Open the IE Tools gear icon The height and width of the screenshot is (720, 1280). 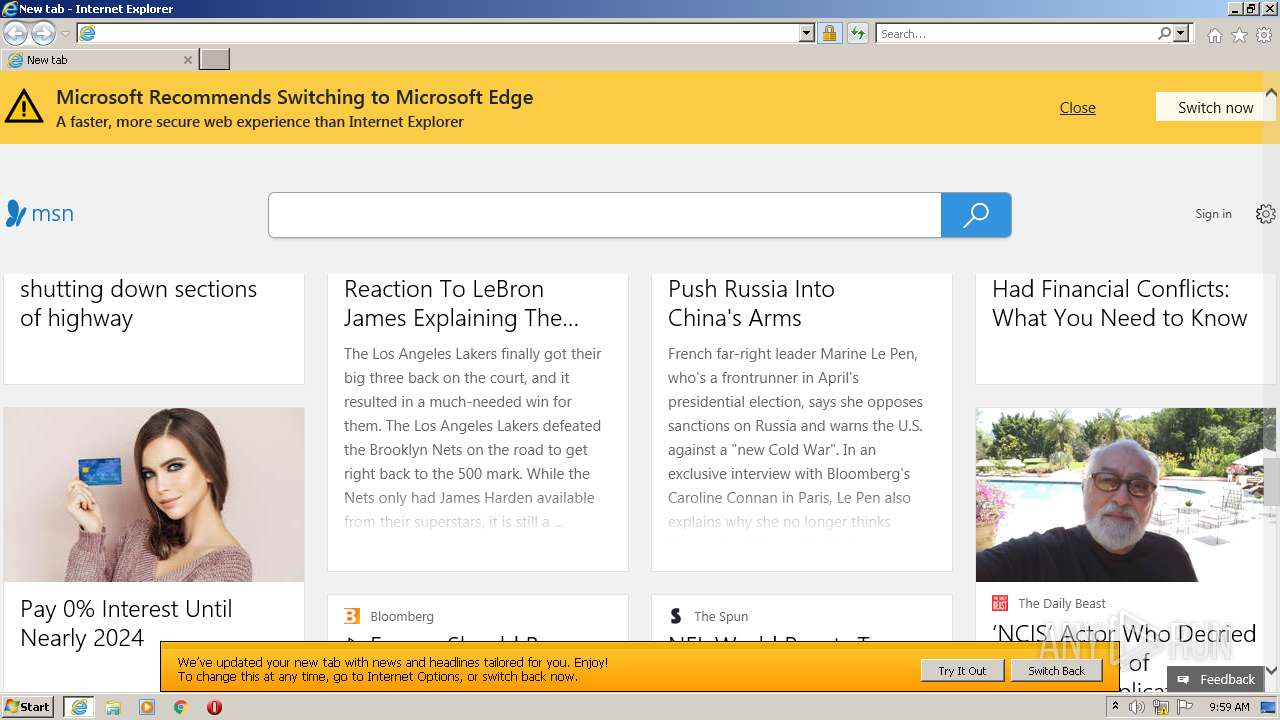(1264, 35)
